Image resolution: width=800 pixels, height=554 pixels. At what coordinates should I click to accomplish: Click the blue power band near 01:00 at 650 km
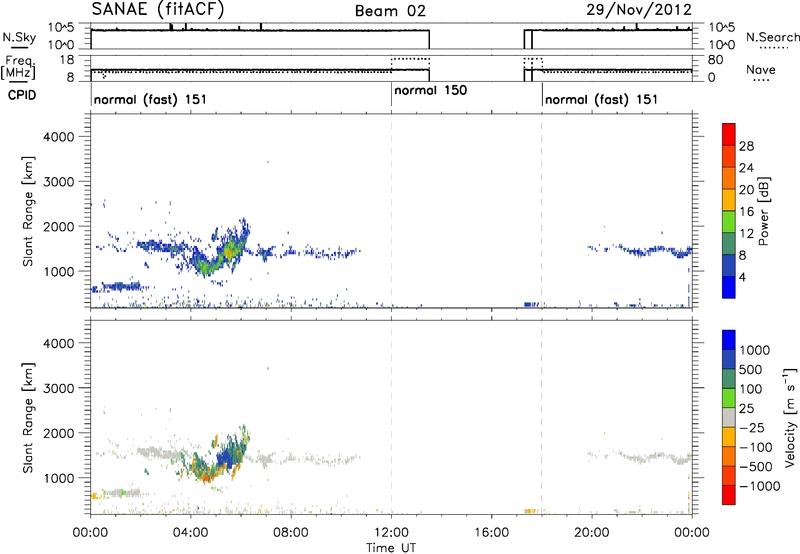click(x=121, y=287)
